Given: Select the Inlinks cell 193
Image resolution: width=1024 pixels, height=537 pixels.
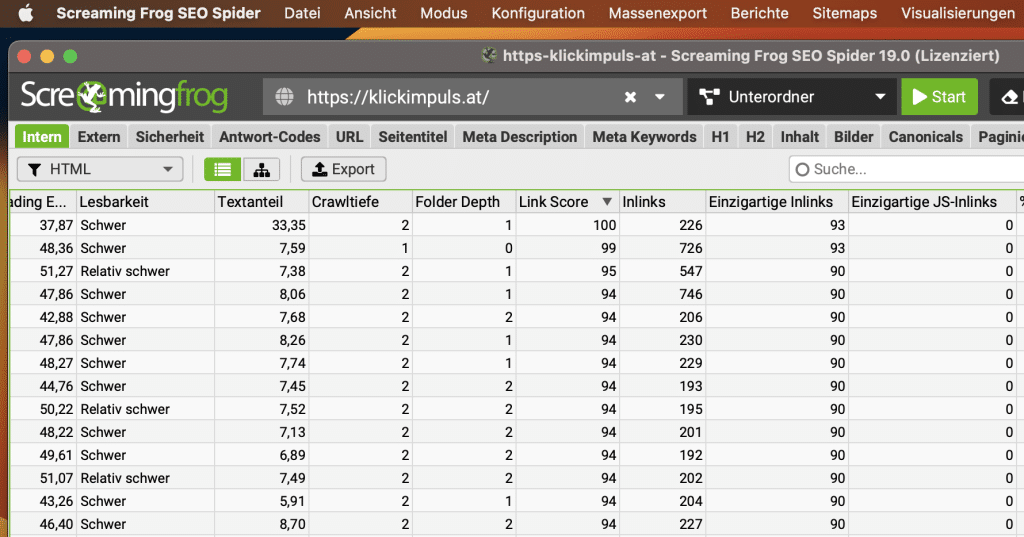Looking at the screenshot, I should pyautogui.click(x=662, y=386).
